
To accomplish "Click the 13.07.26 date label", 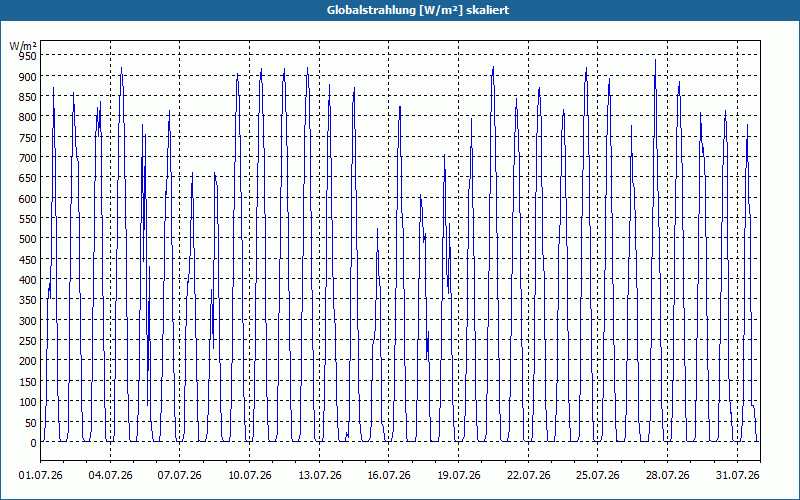I will (x=319, y=475).
